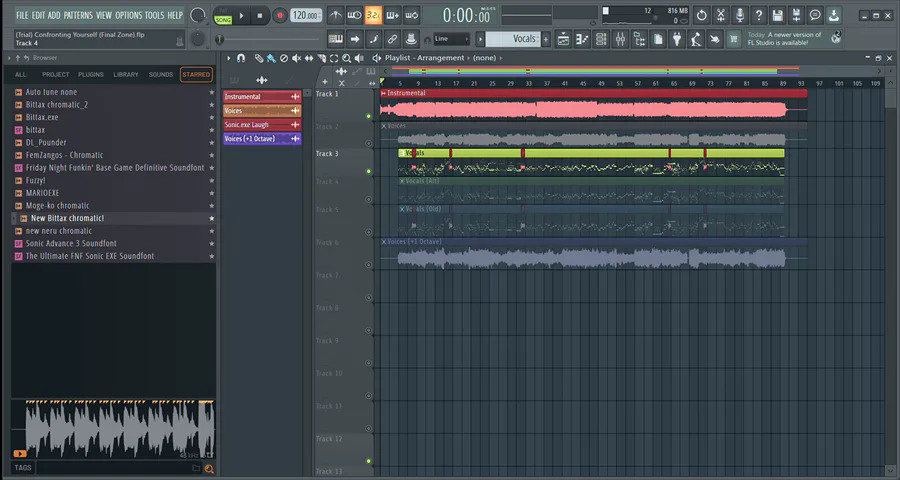Add new pattern with plus button

click(x=546, y=39)
